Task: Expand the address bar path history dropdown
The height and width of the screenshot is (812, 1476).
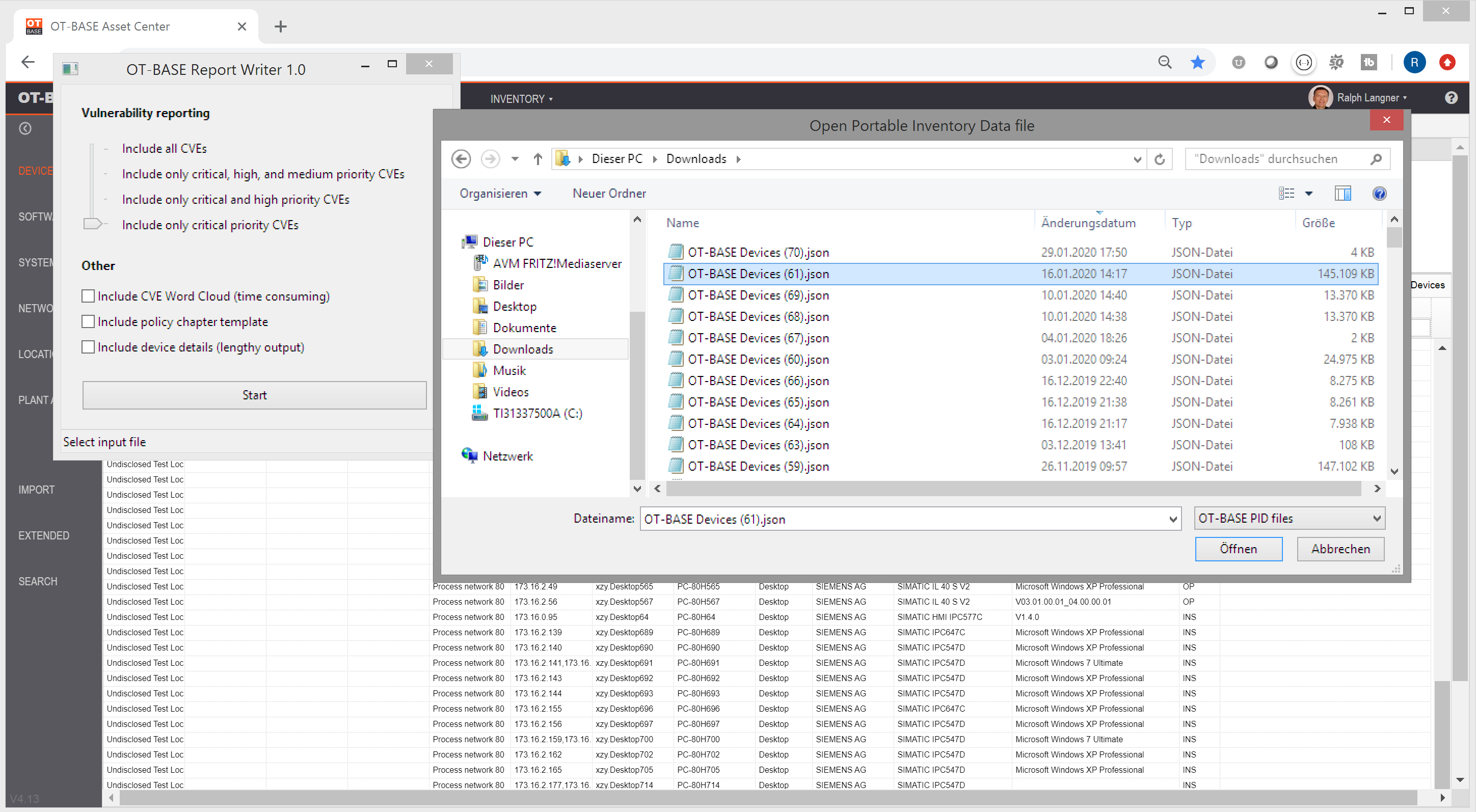Action: pos(1137,159)
